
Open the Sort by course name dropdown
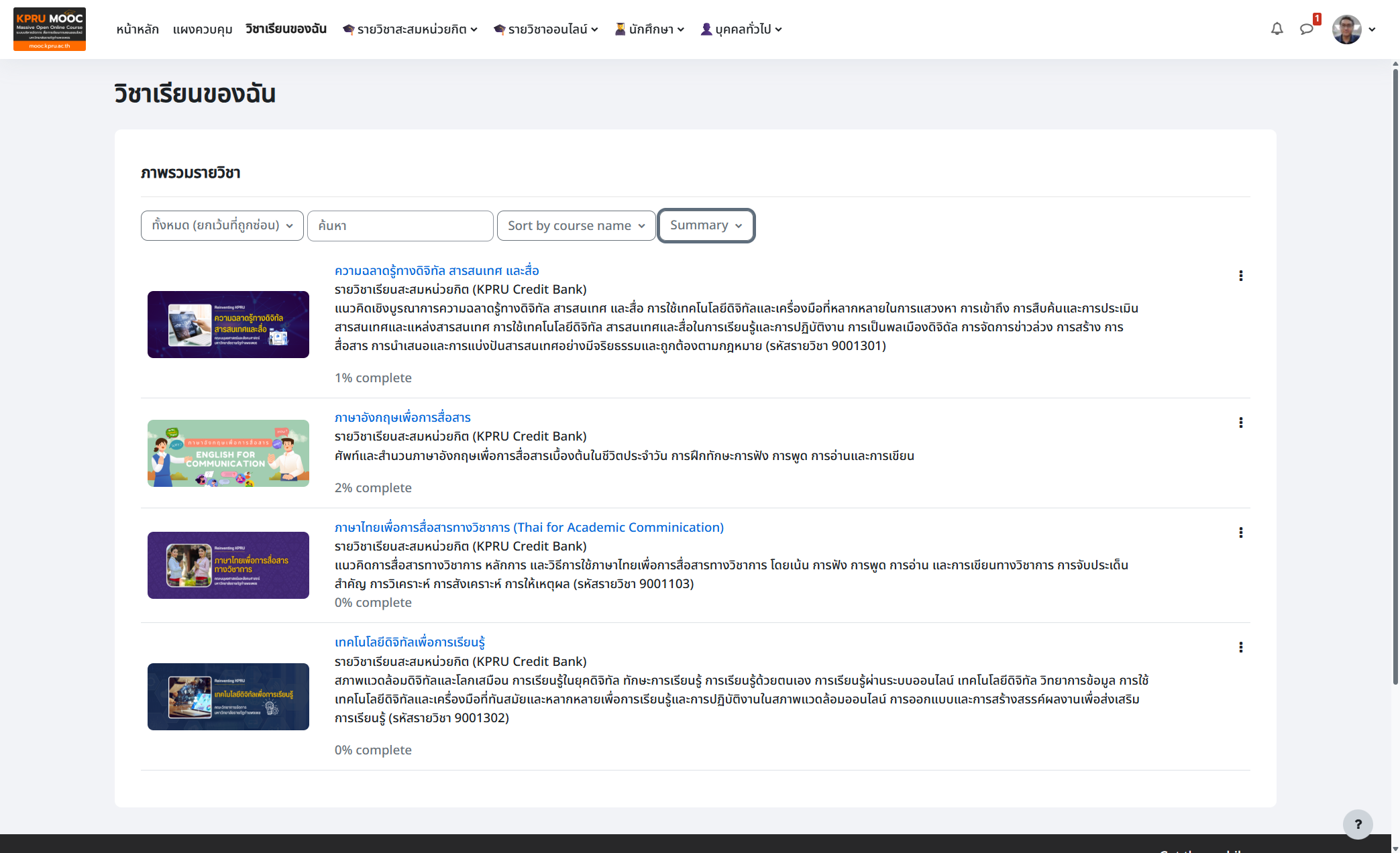(x=576, y=225)
